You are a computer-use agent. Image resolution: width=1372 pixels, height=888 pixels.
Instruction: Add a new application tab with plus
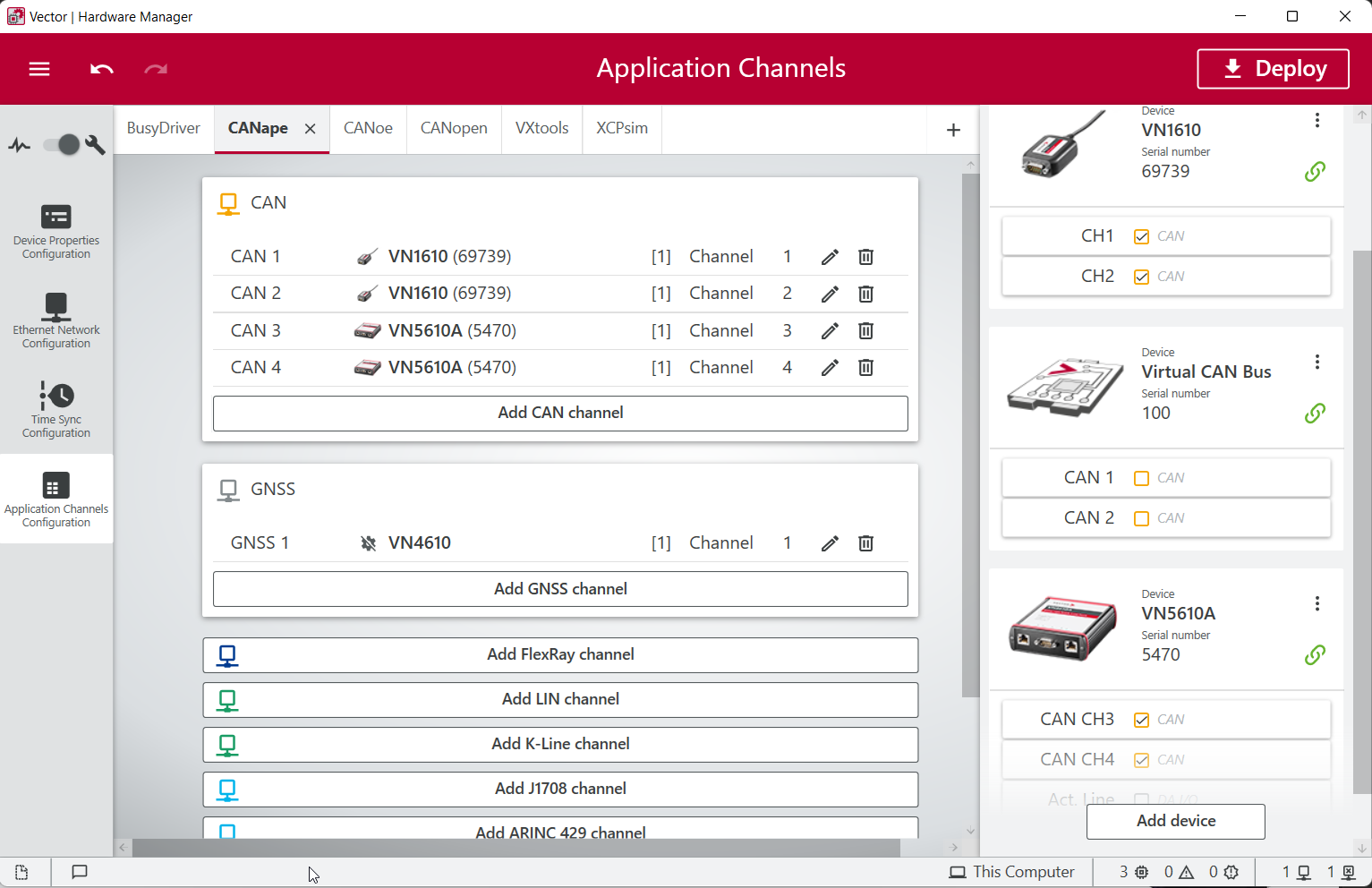tap(953, 130)
